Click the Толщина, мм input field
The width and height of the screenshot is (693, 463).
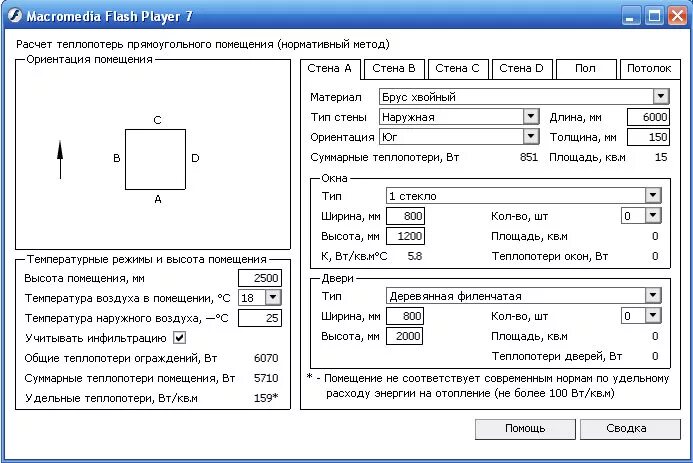(x=648, y=137)
